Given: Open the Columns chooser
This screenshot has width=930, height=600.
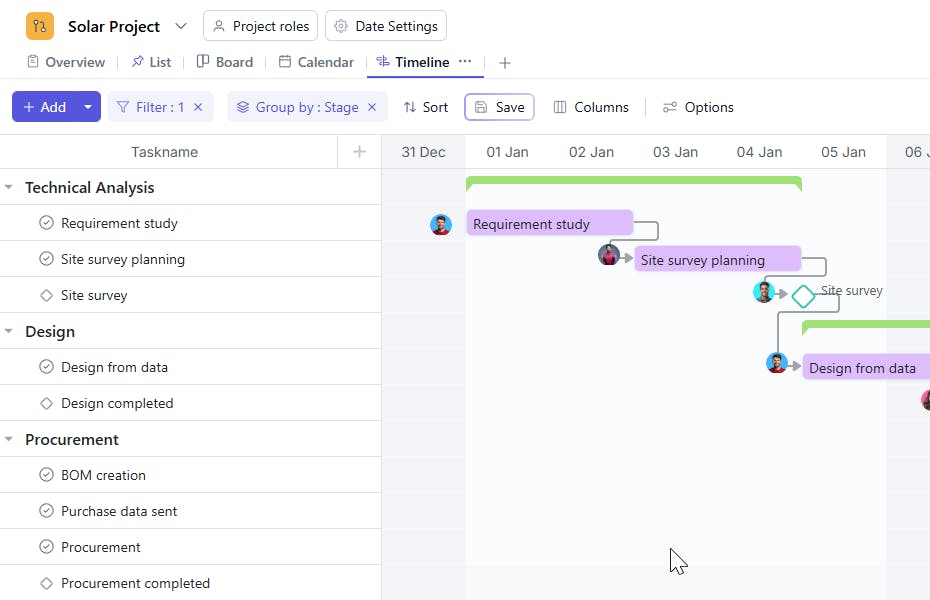Looking at the screenshot, I should [x=591, y=107].
